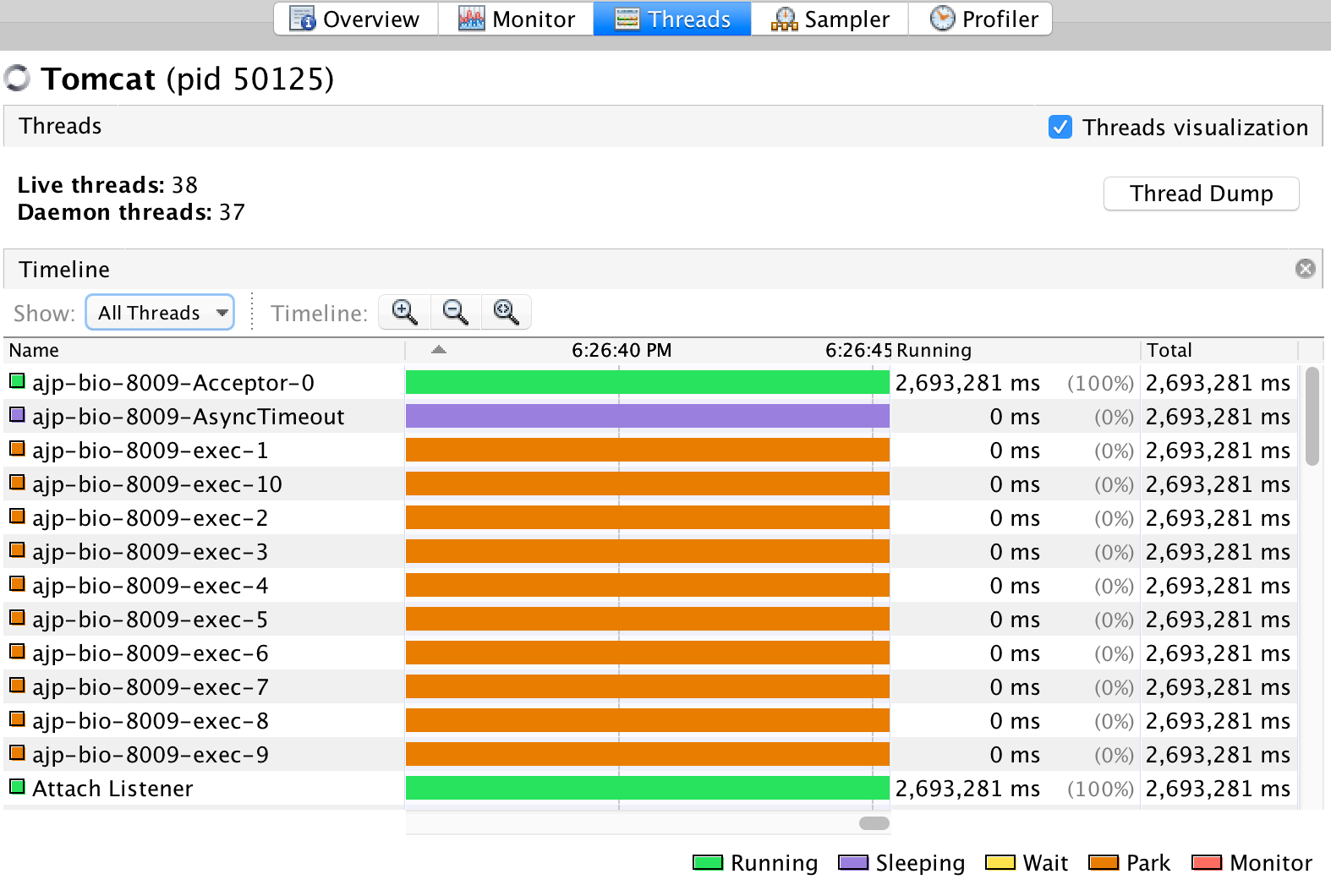1331x896 pixels.
Task: Click the purple timeline bar of AsyncTimeout thread
Action: click(x=648, y=416)
